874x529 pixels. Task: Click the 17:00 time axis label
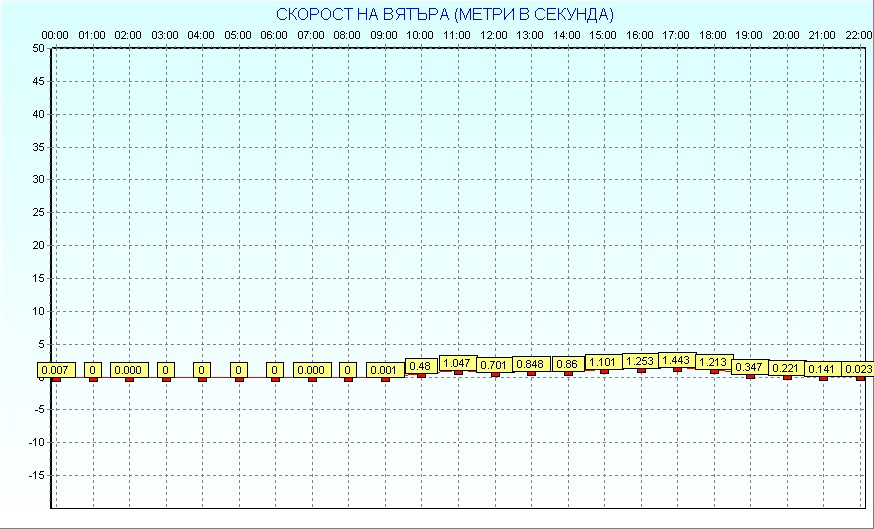click(676, 35)
